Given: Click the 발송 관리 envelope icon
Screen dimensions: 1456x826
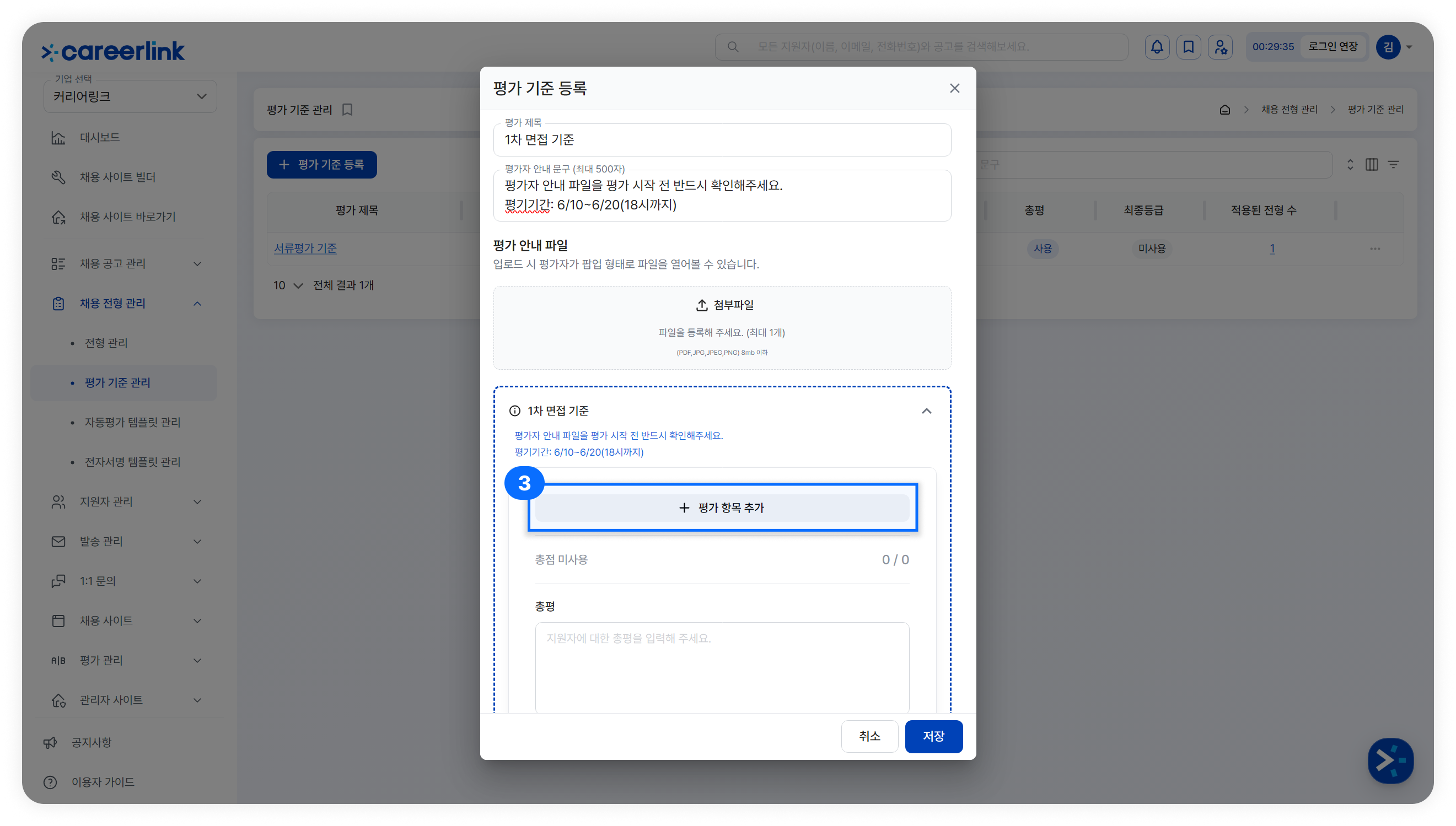Looking at the screenshot, I should [x=58, y=542].
